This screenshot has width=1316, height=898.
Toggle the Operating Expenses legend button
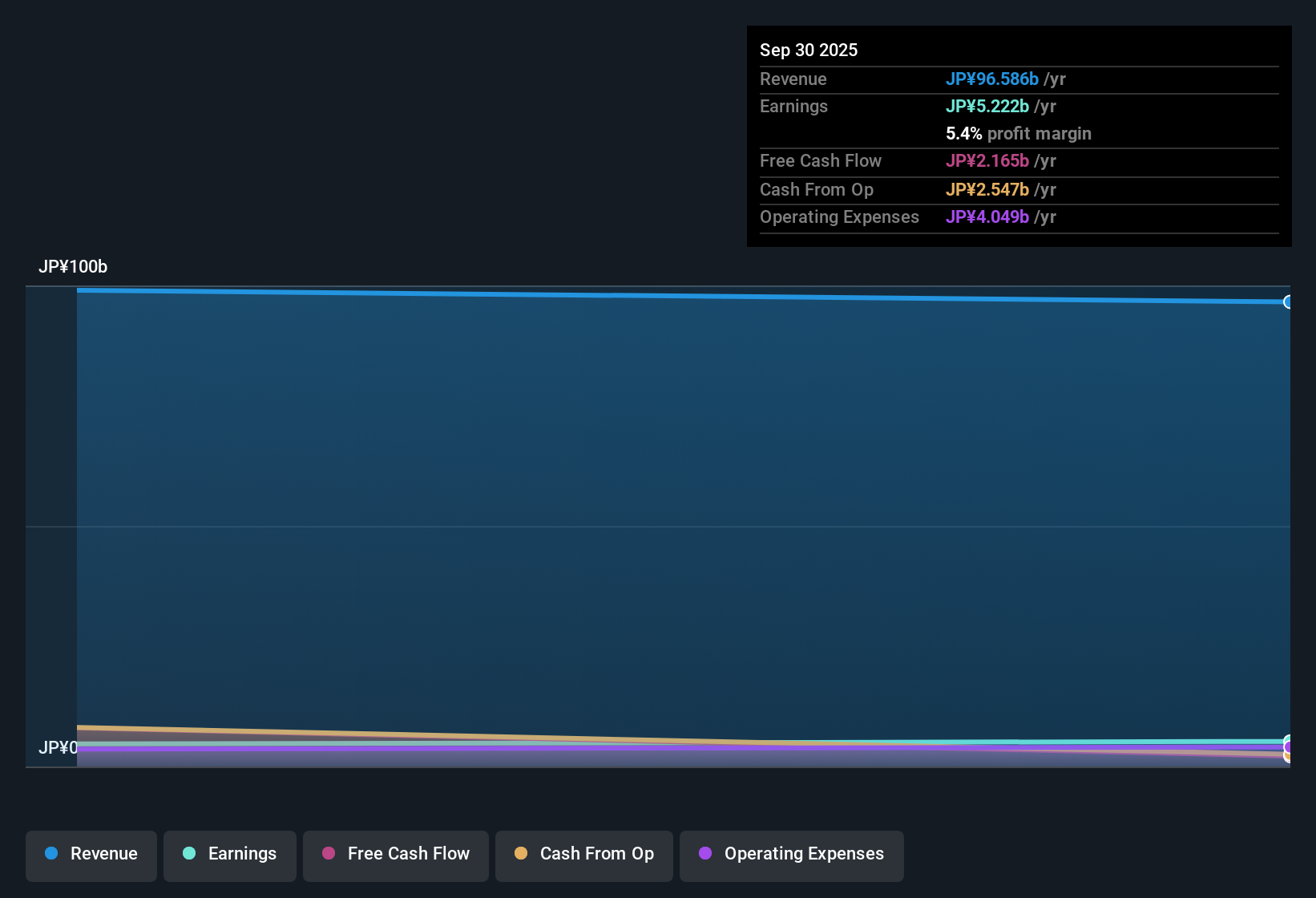[792, 856]
